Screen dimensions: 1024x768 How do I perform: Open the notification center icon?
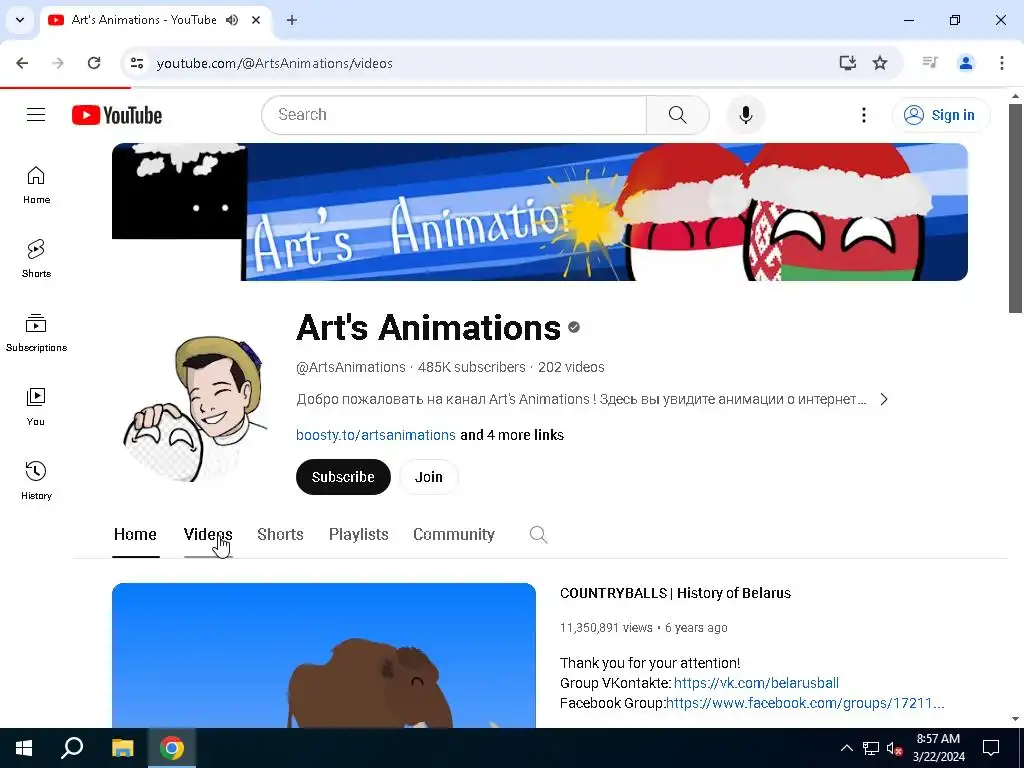point(991,748)
